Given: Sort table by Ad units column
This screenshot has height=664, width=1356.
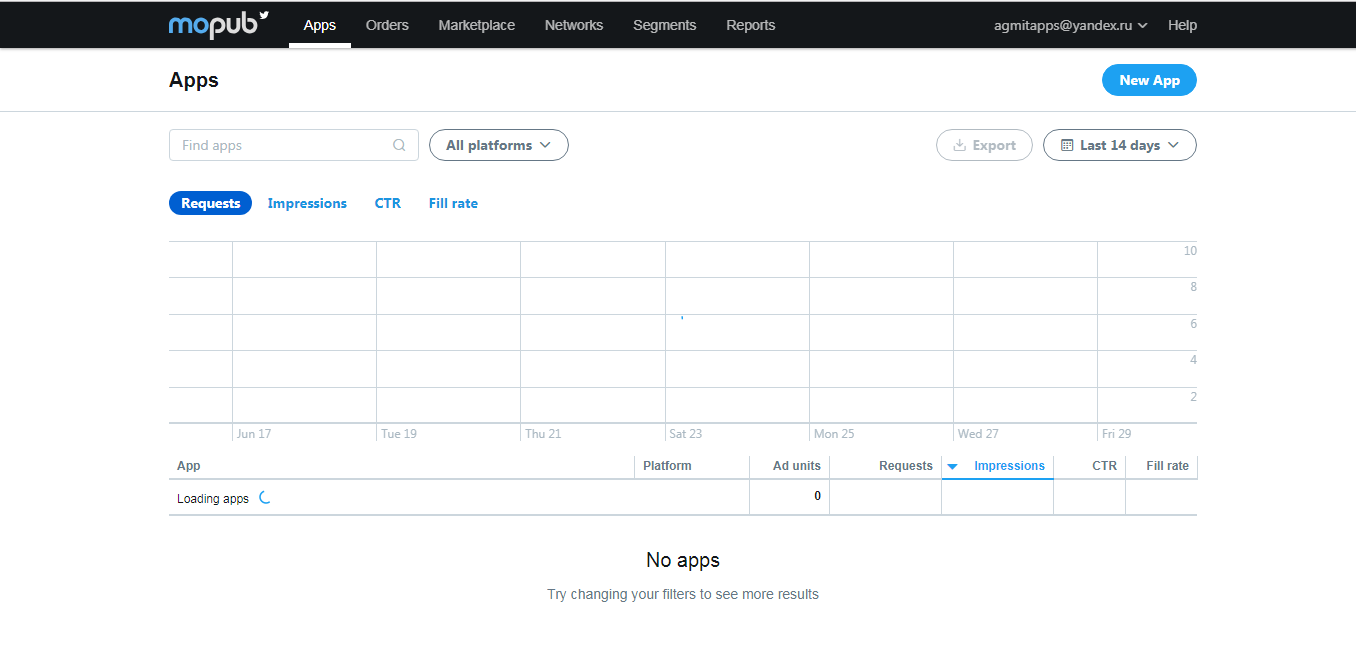Looking at the screenshot, I should 797,466.
